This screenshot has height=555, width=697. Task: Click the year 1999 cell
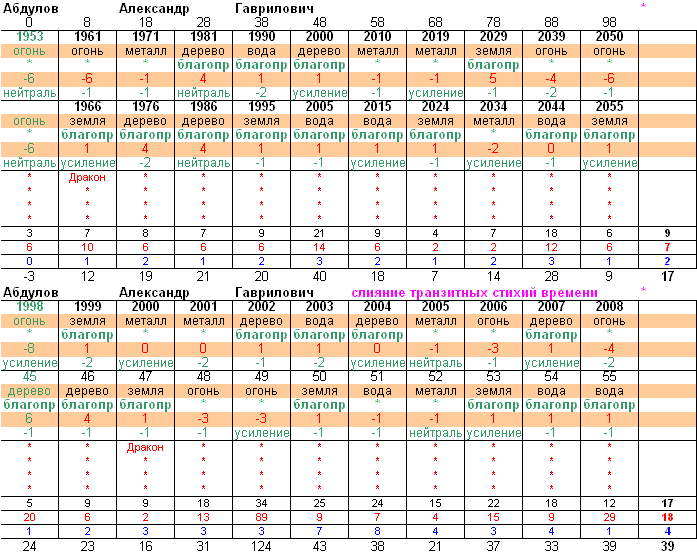click(x=88, y=307)
